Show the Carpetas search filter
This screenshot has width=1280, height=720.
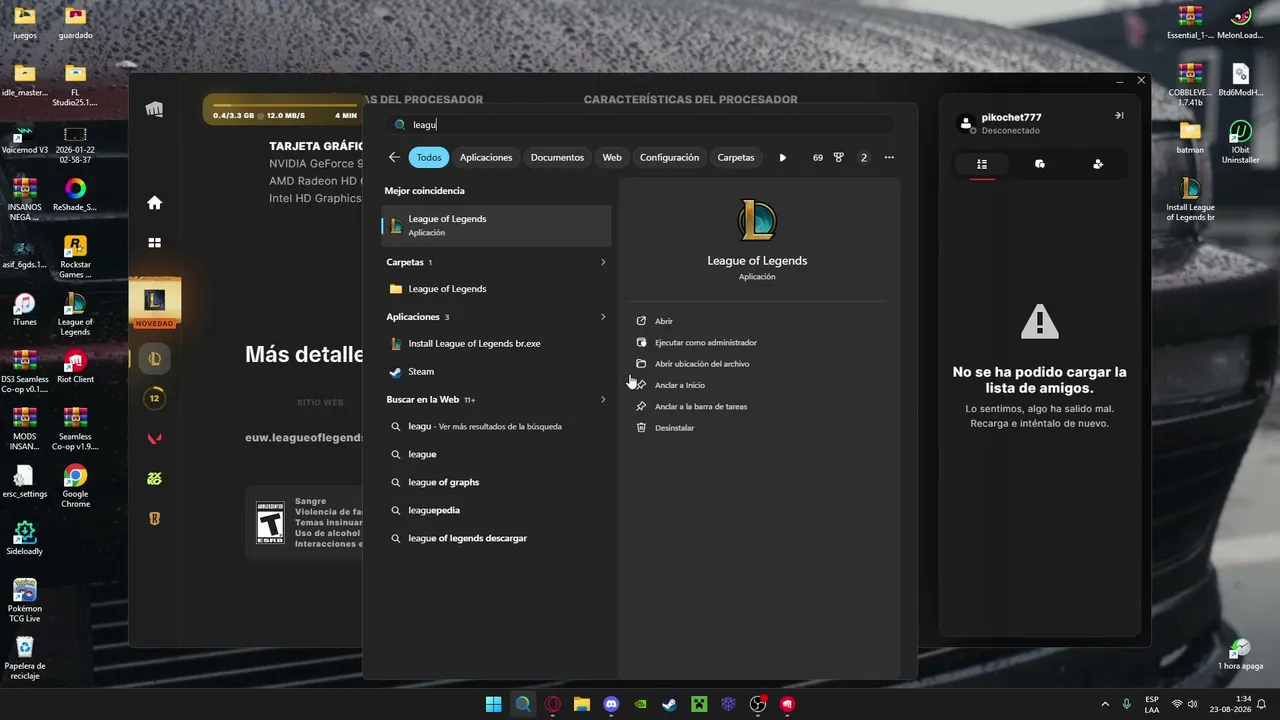pos(736,157)
